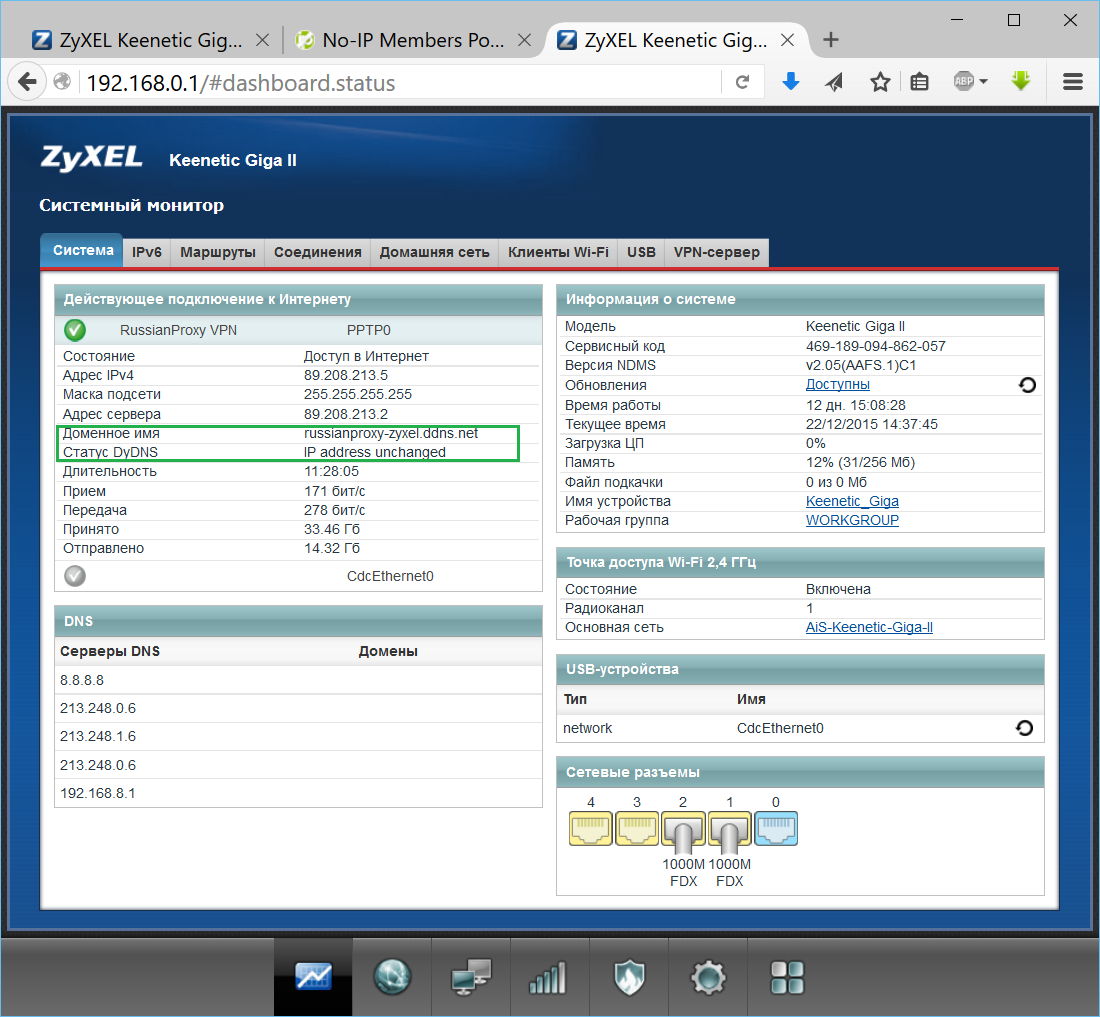Viewport: 1100px width, 1017px height.
Task: Click the PPTP0 interface label
Action: [x=368, y=330]
